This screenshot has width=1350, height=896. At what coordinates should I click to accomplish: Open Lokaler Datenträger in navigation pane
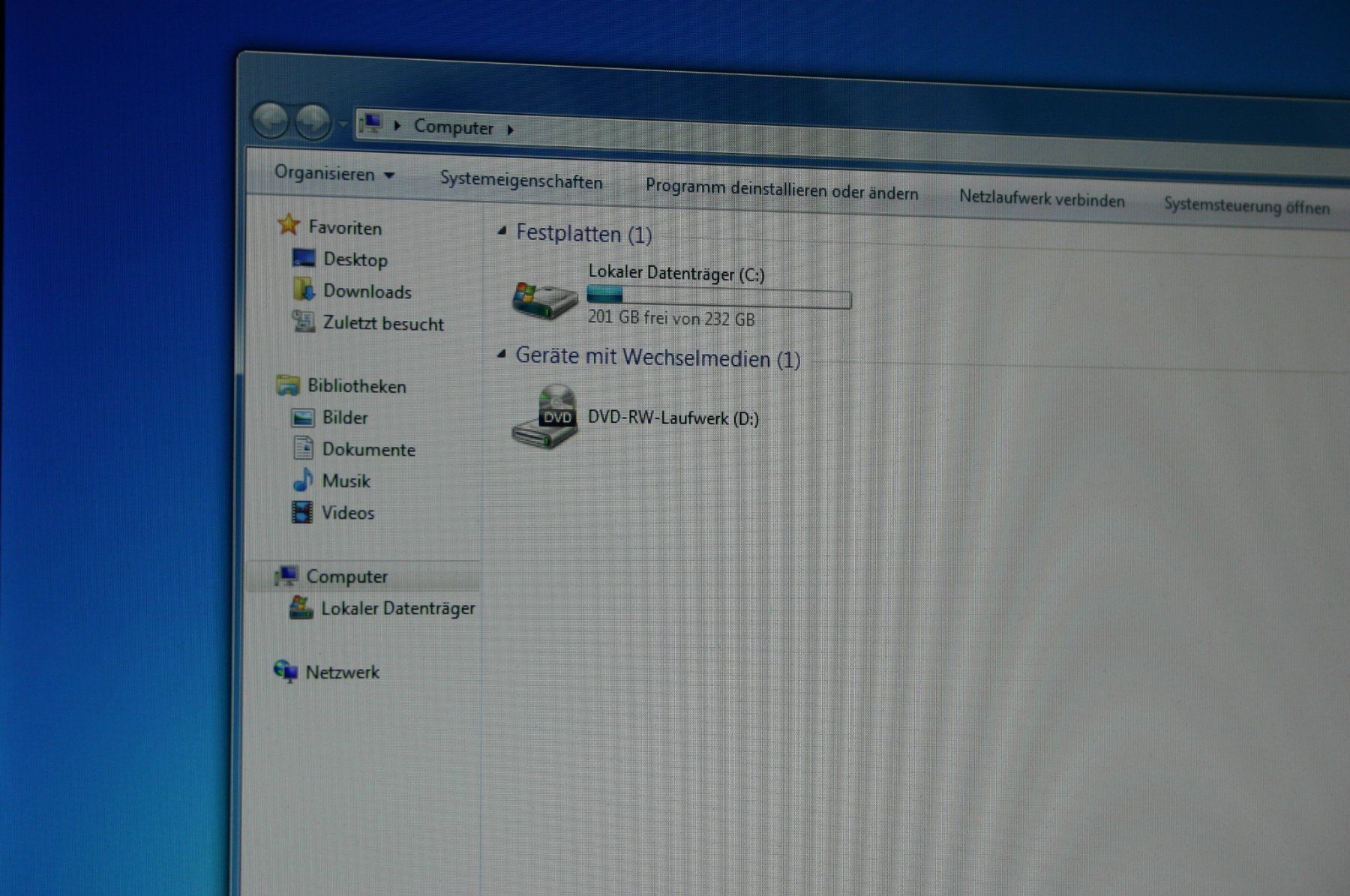[398, 608]
